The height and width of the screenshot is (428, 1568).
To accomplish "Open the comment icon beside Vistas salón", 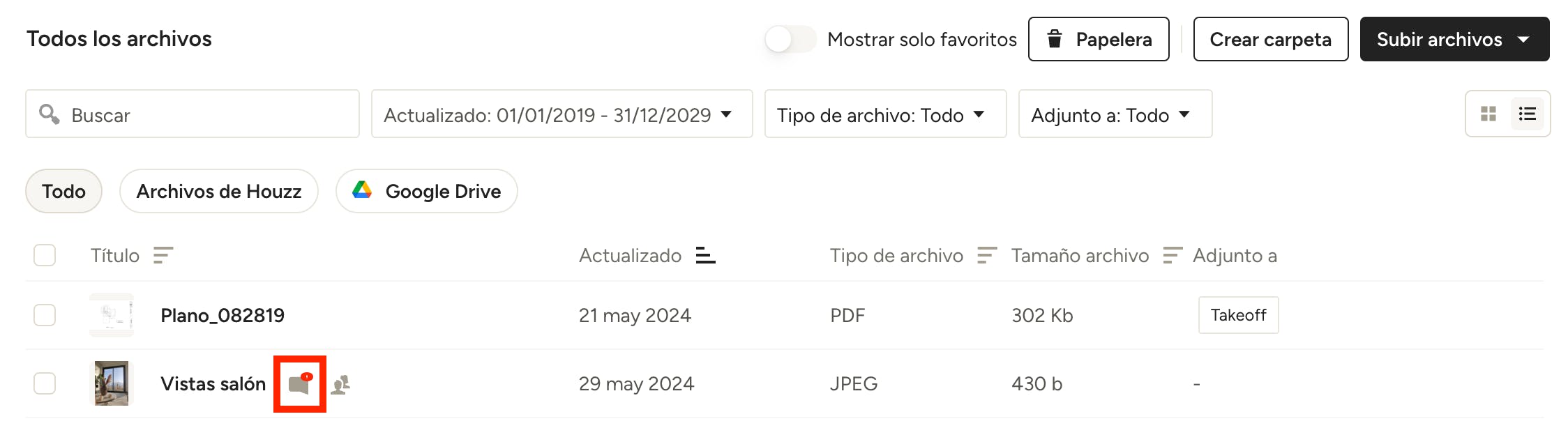I will (300, 384).
